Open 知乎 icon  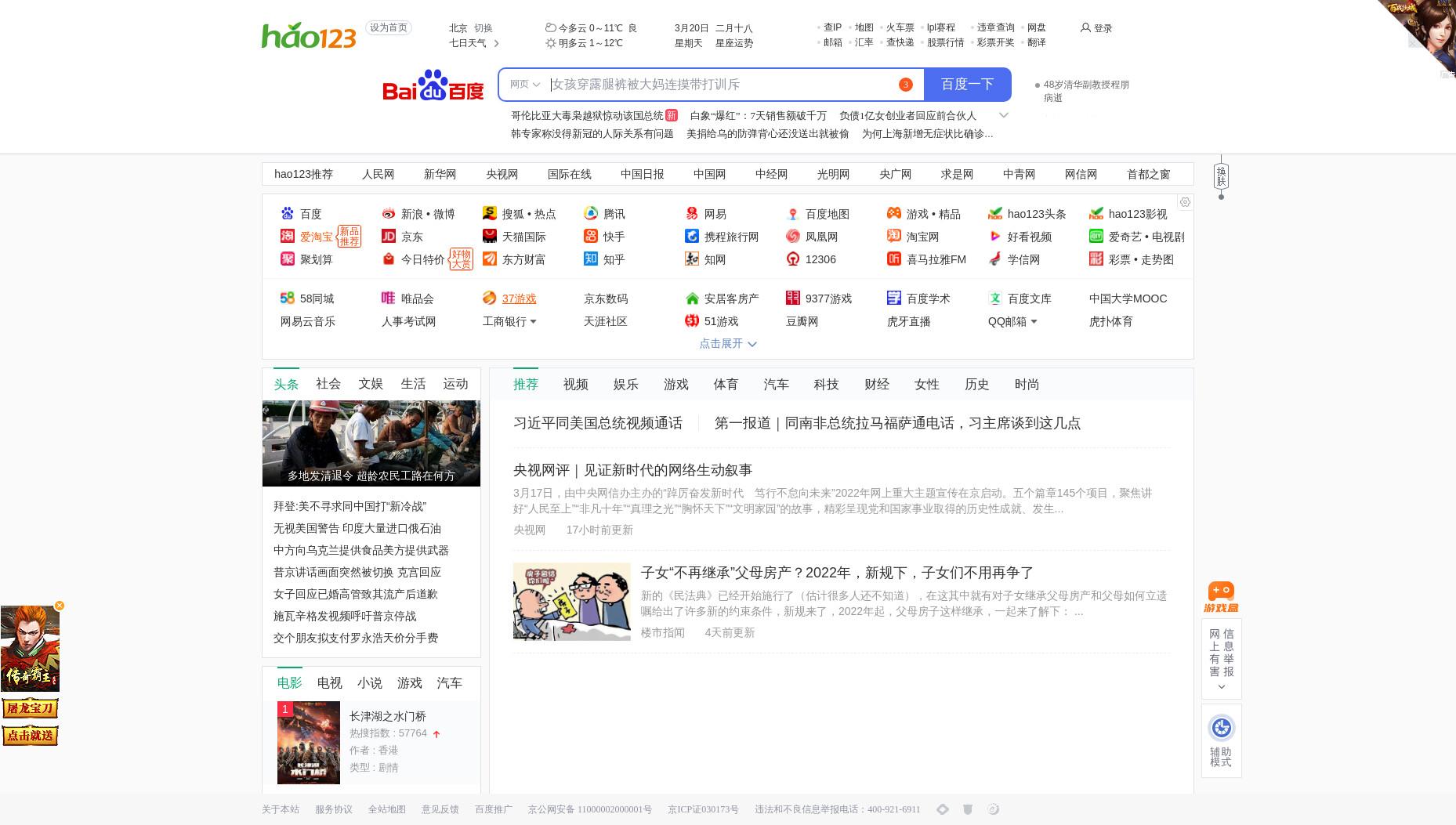tap(591, 259)
